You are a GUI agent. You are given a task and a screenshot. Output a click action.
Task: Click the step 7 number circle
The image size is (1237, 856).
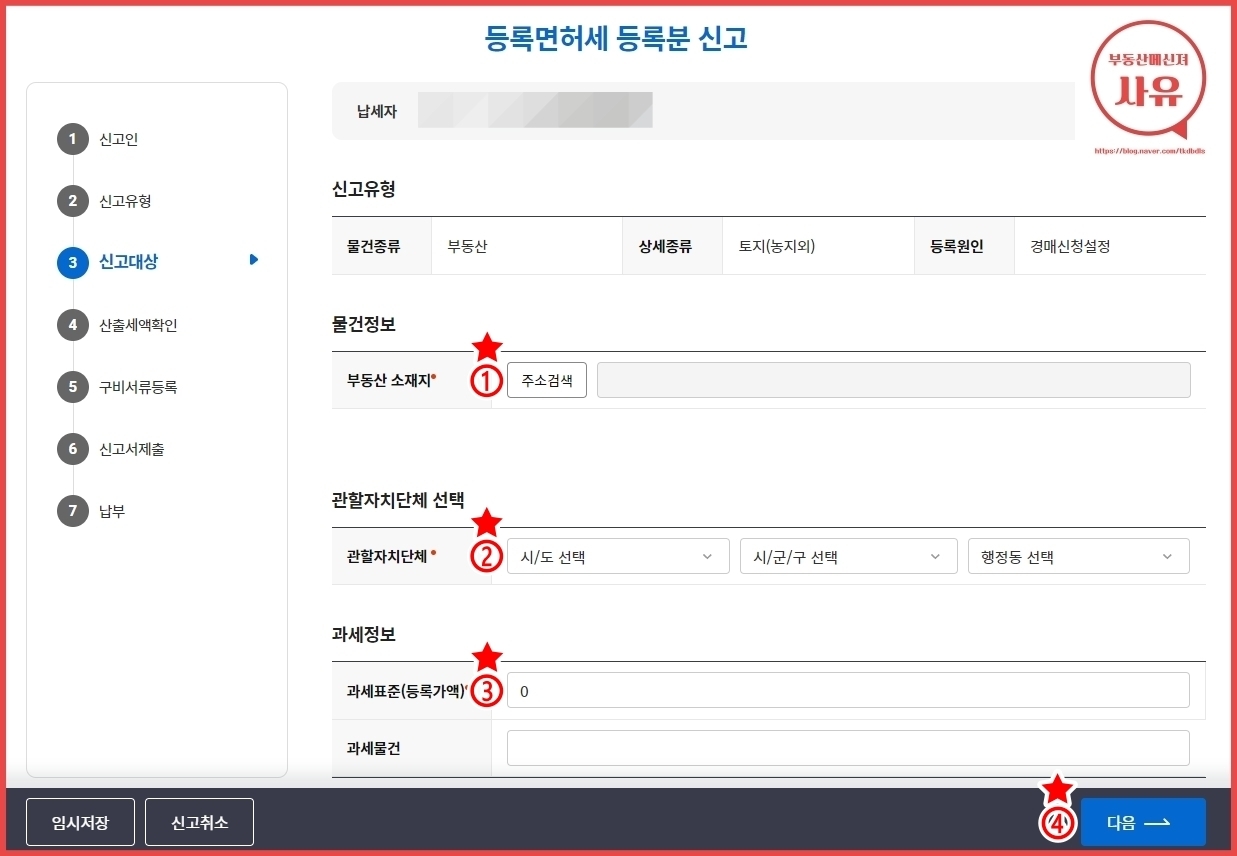73,511
